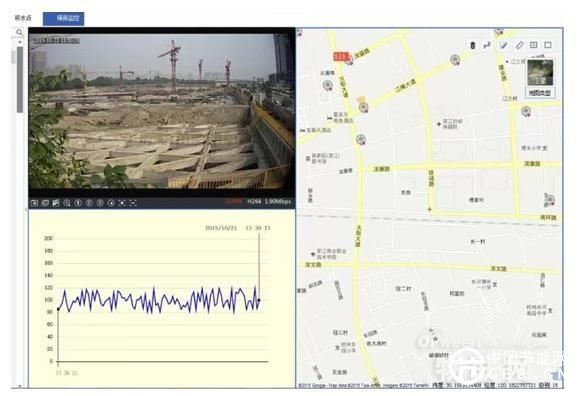Click the black cylinder tool on map toolbar
Image resolution: width=588 pixels, height=396 pixels.
(x=472, y=45)
